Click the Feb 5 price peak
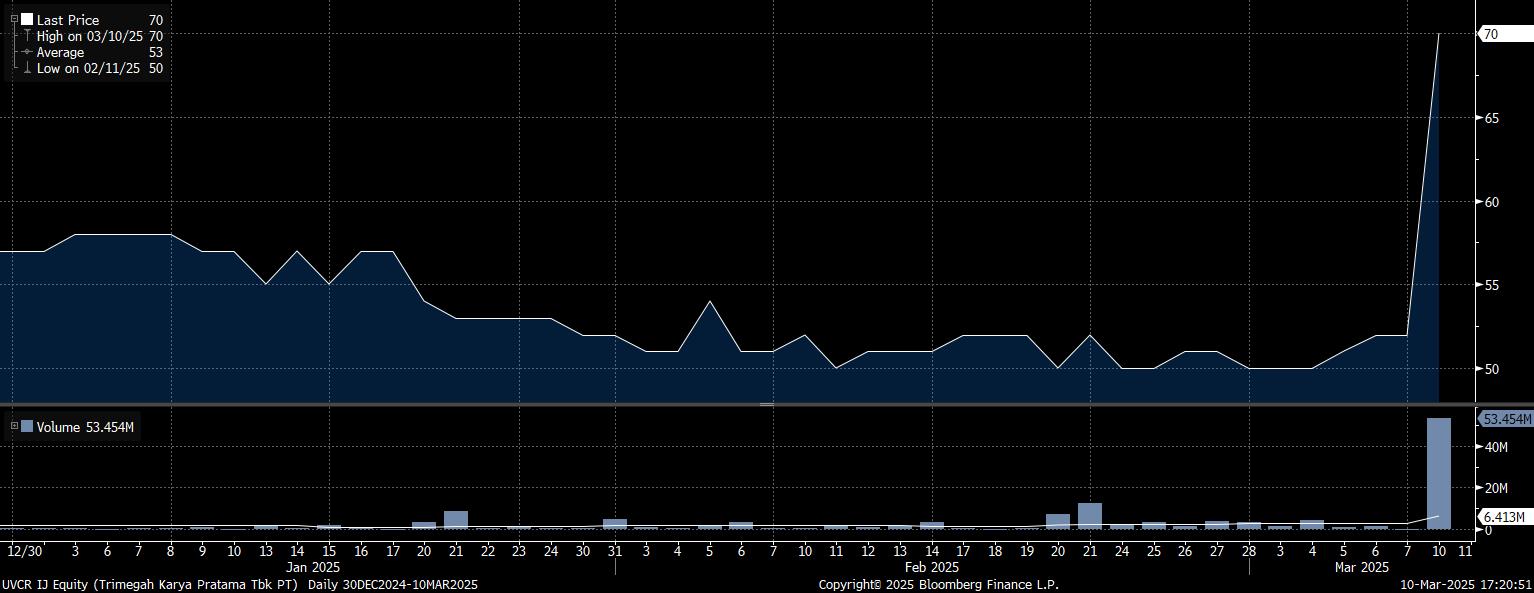The image size is (1534, 593). click(x=709, y=301)
